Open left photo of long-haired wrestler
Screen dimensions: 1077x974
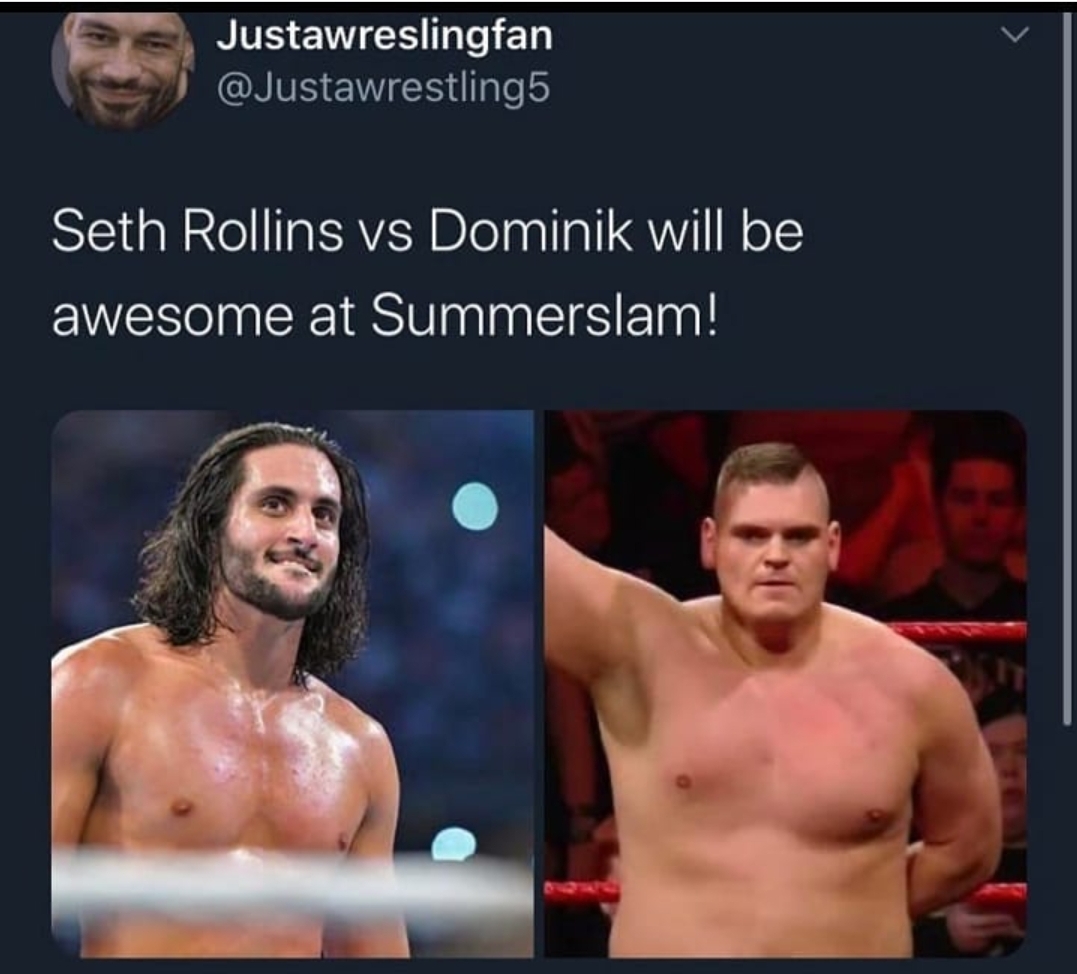coord(293,684)
